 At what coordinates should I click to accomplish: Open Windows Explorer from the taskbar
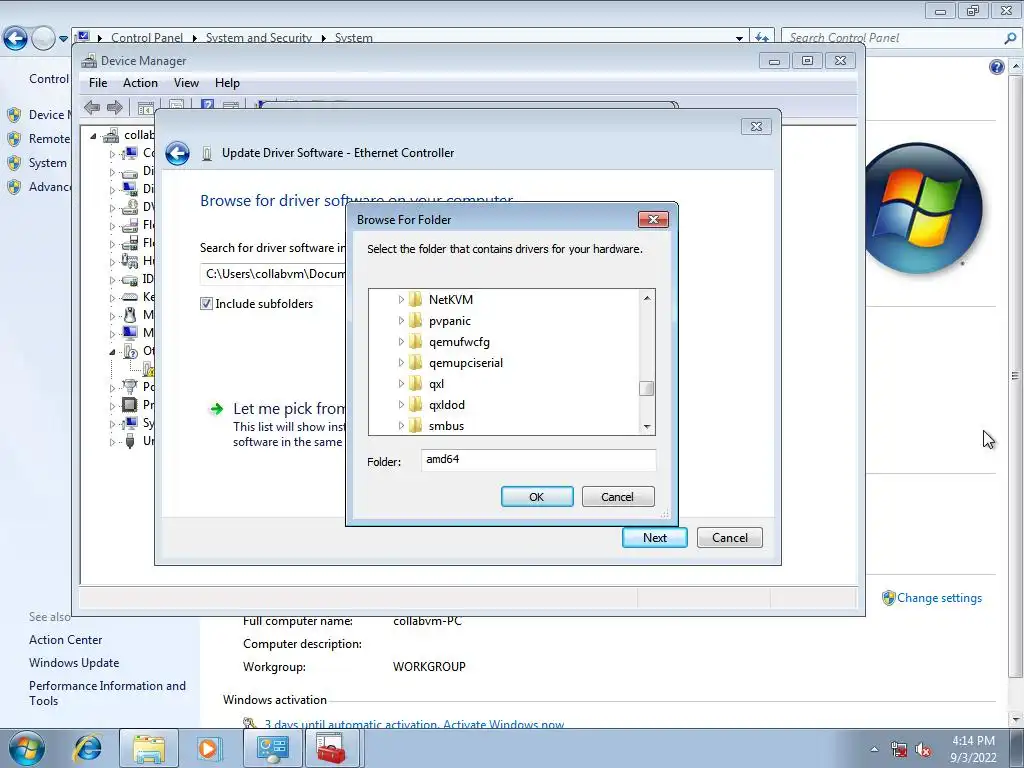(x=149, y=748)
